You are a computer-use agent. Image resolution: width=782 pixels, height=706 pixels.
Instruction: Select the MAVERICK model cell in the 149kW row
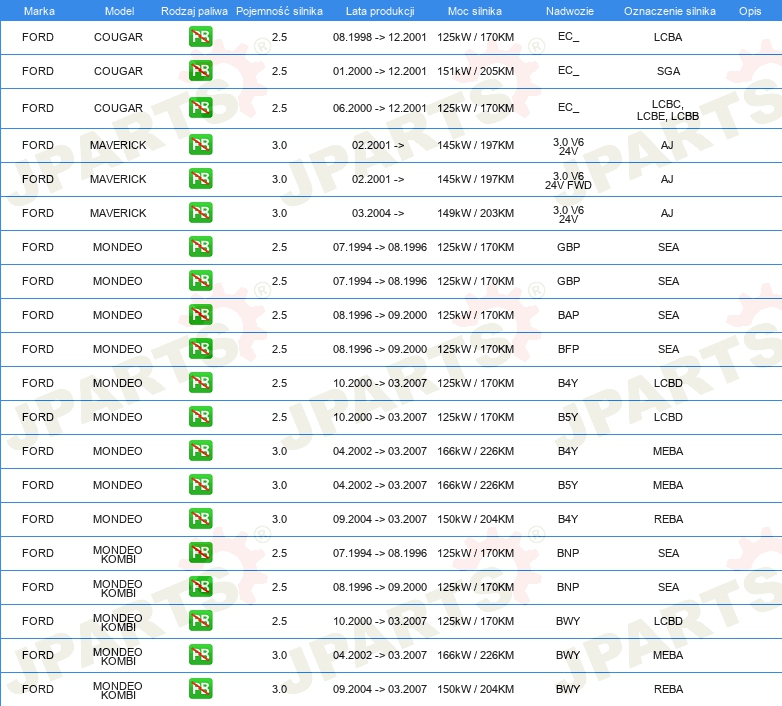pyautogui.click(x=118, y=213)
